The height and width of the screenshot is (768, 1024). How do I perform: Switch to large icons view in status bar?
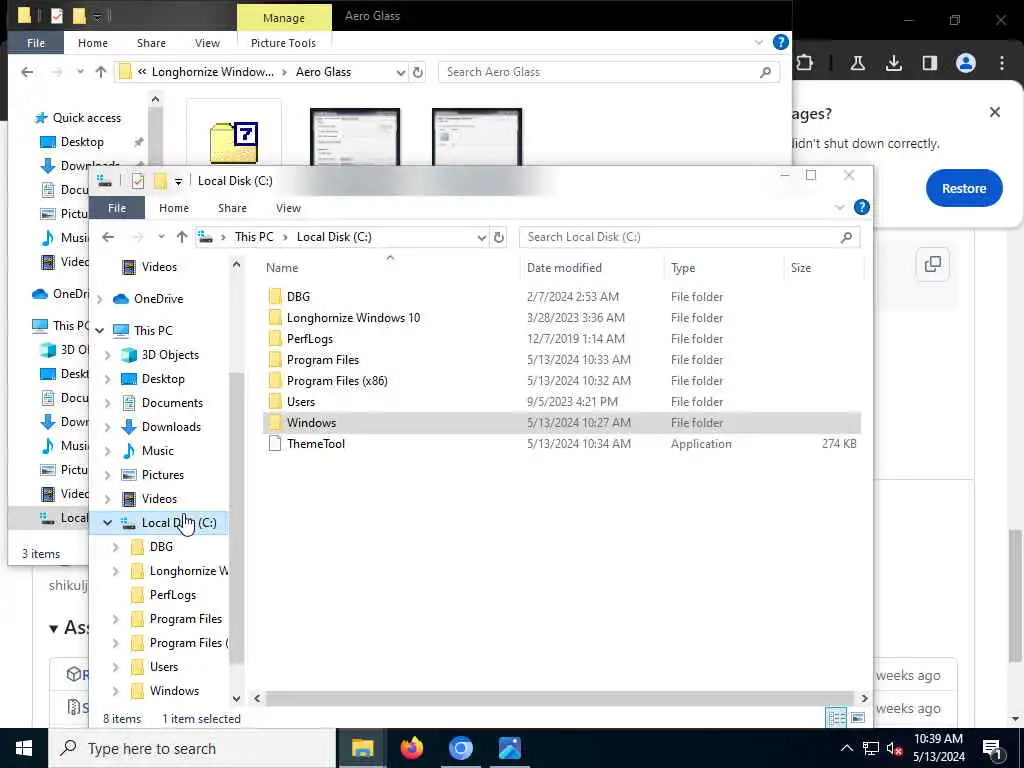click(x=858, y=718)
